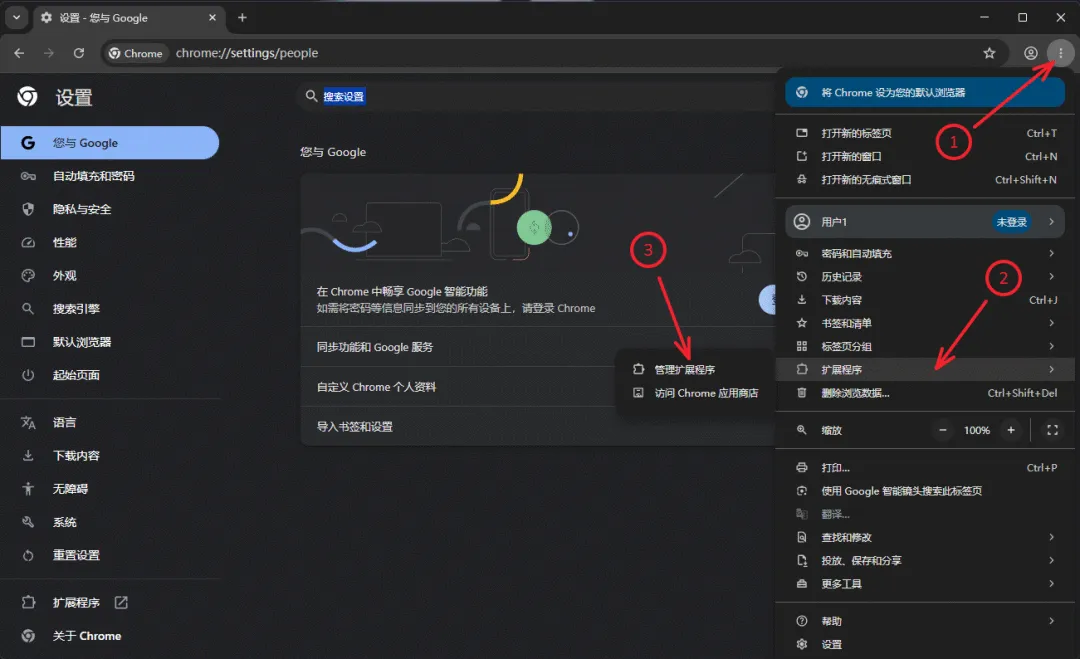Expand 历史记录 submenu

pyautogui.click(x=925, y=277)
